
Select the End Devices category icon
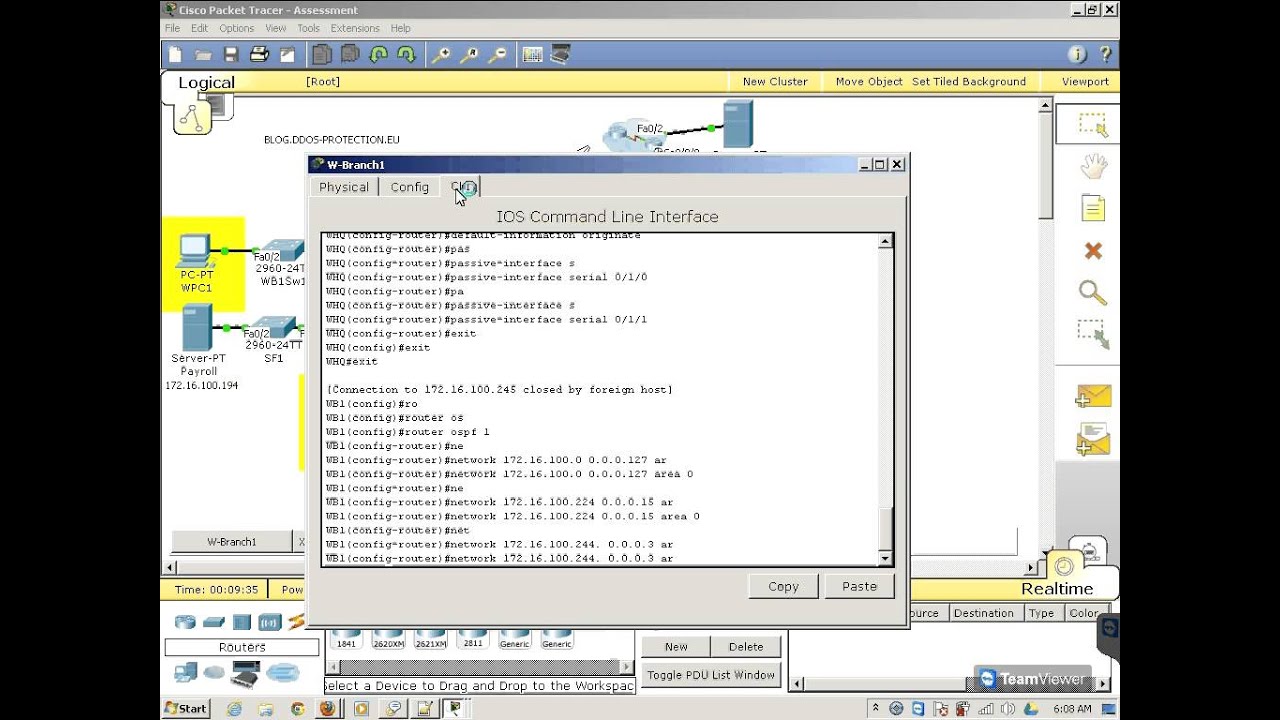point(185,673)
